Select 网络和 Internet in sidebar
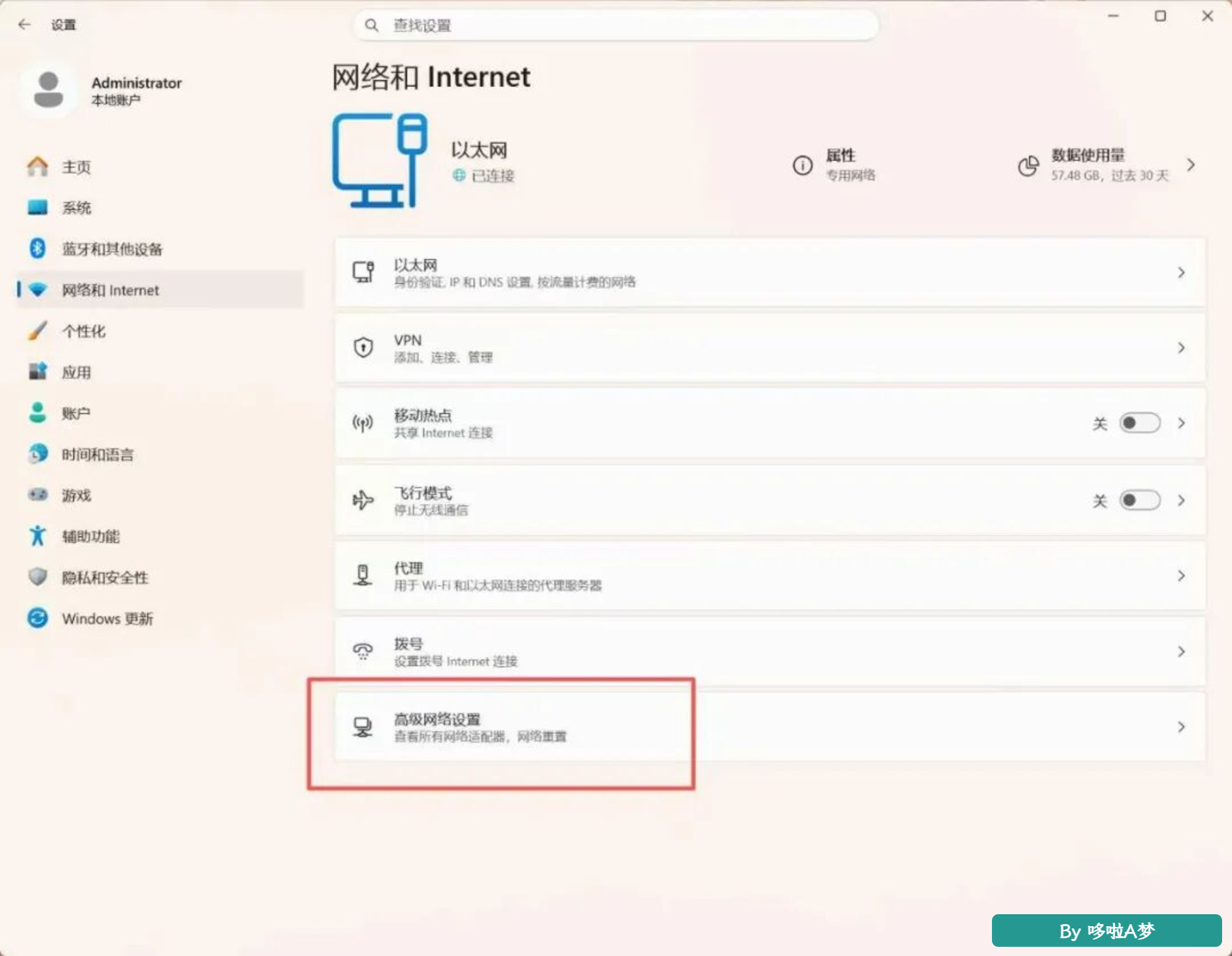Screen dimensions: 1232x956 tap(161, 290)
